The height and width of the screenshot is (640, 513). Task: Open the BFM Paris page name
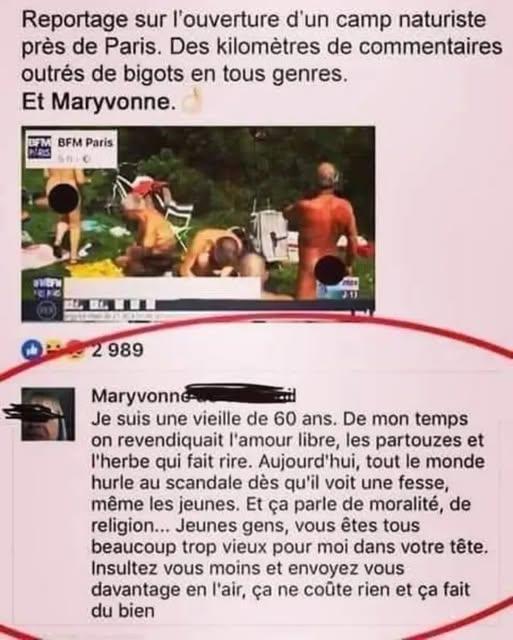(x=85, y=142)
